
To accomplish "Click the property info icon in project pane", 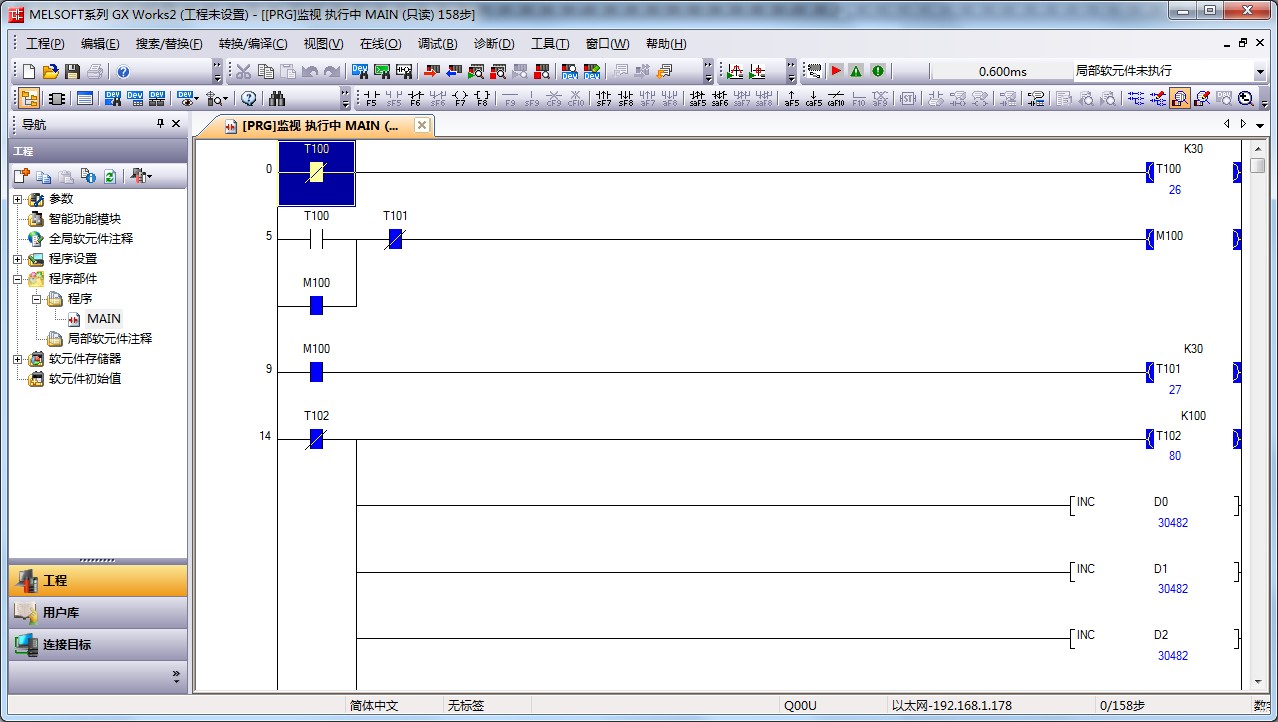I will point(89,176).
